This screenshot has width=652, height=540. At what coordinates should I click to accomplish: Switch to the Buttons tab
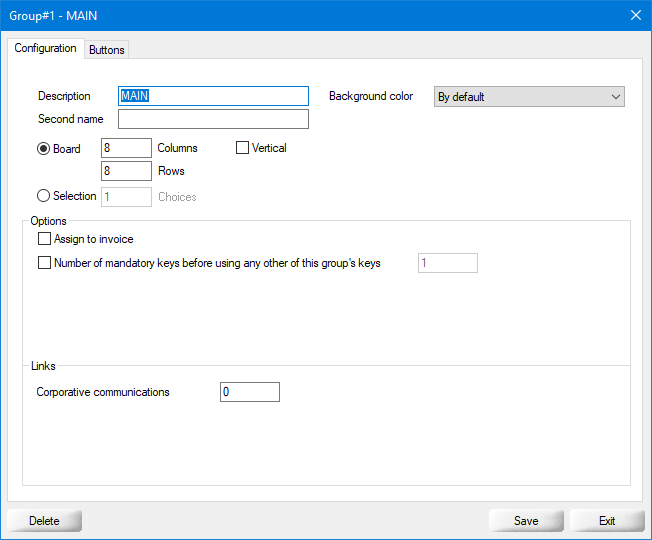click(x=107, y=50)
